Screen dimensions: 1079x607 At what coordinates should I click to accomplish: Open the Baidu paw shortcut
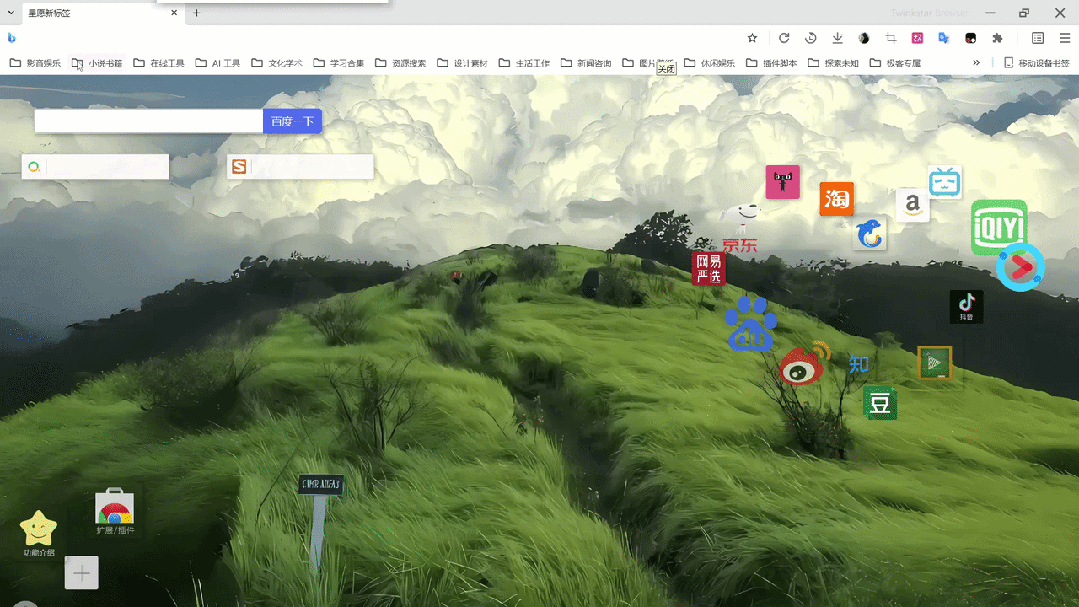pos(750,324)
